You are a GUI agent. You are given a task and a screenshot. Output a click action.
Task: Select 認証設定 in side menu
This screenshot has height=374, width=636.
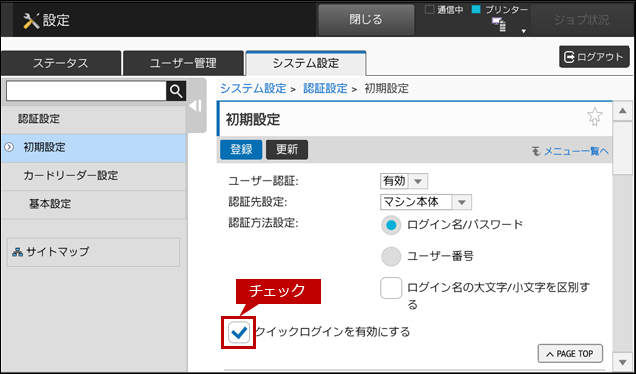coord(93,119)
